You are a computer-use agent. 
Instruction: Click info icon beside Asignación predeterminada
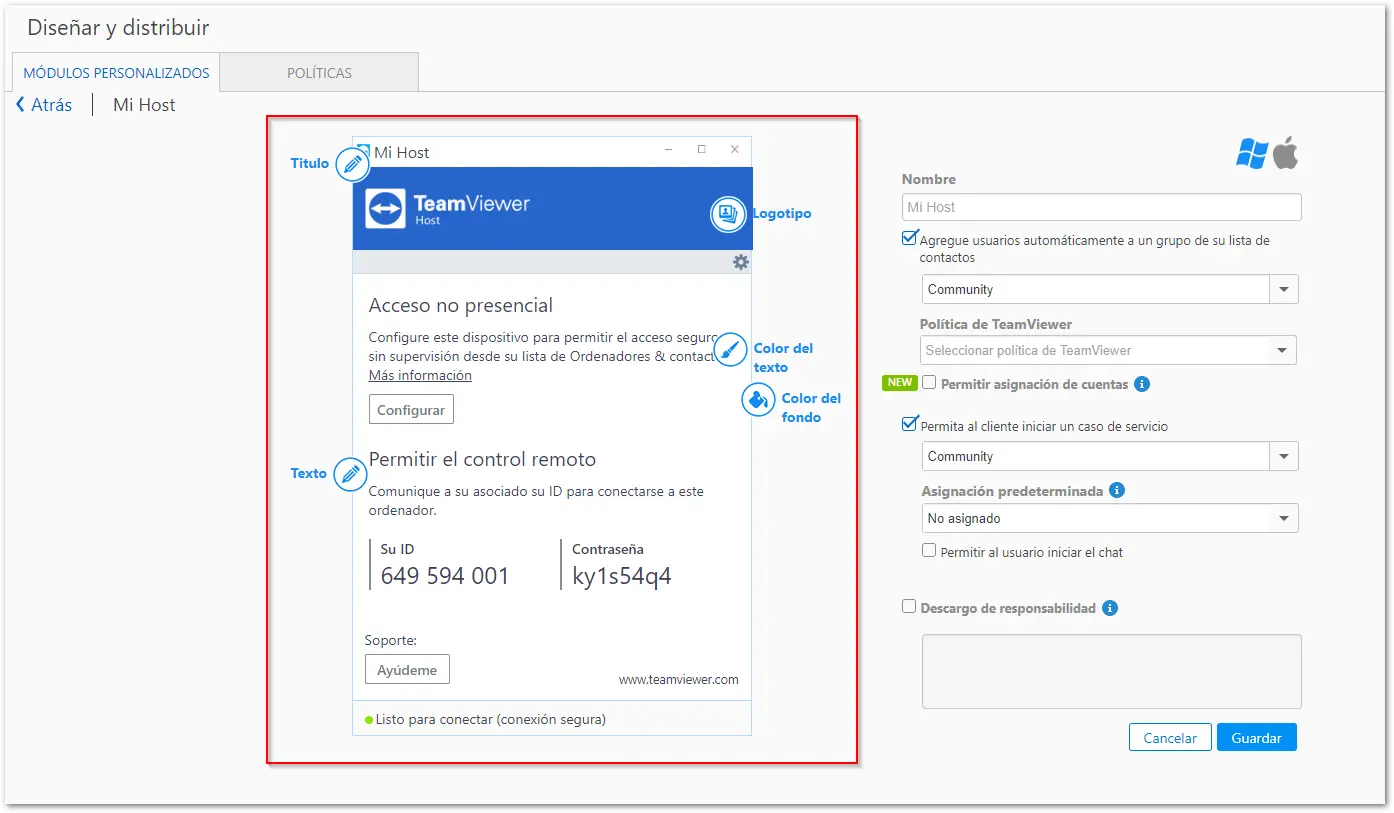click(x=1117, y=491)
